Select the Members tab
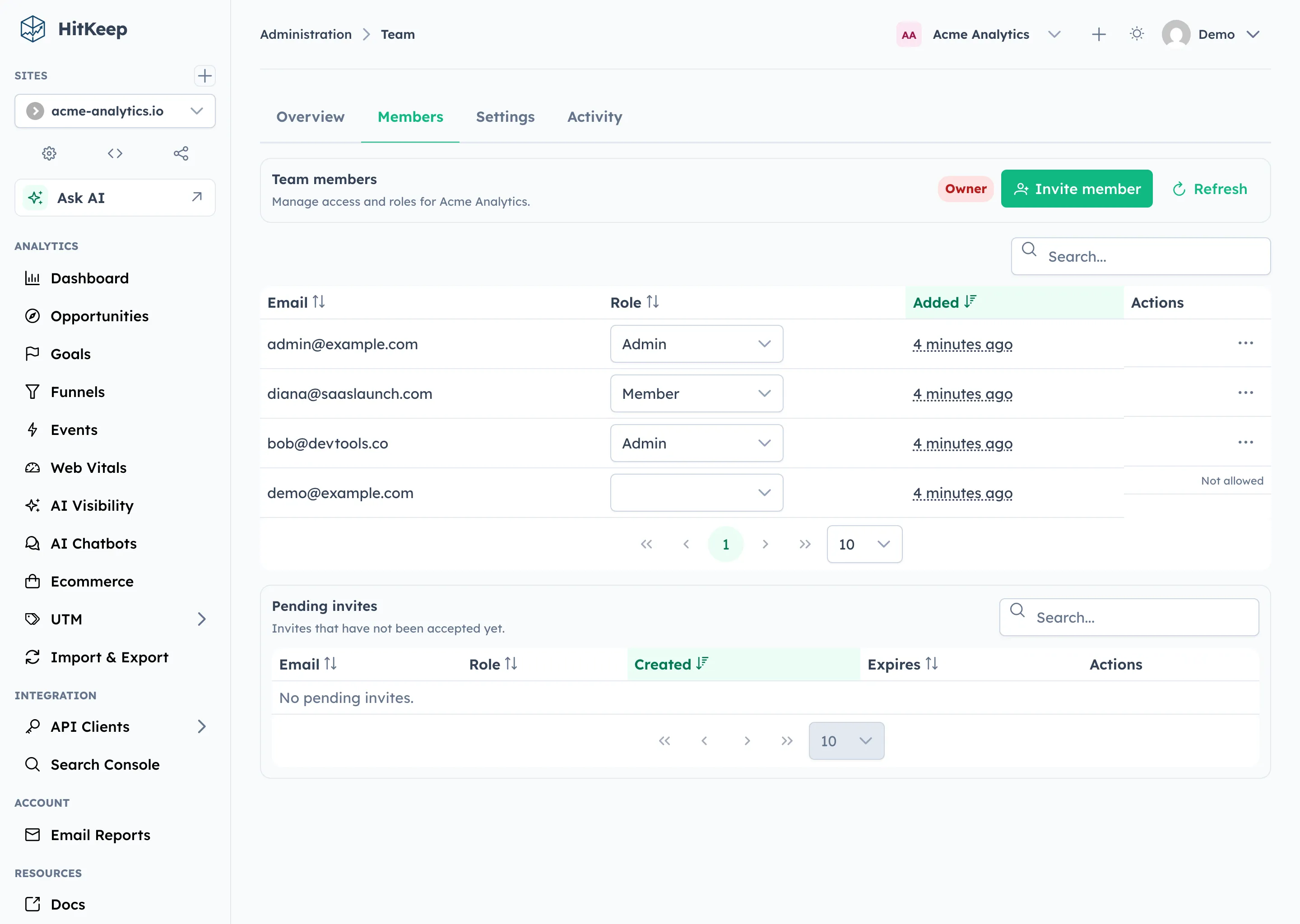Viewport: 1300px width, 924px height. pyautogui.click(x=410, y=117)
